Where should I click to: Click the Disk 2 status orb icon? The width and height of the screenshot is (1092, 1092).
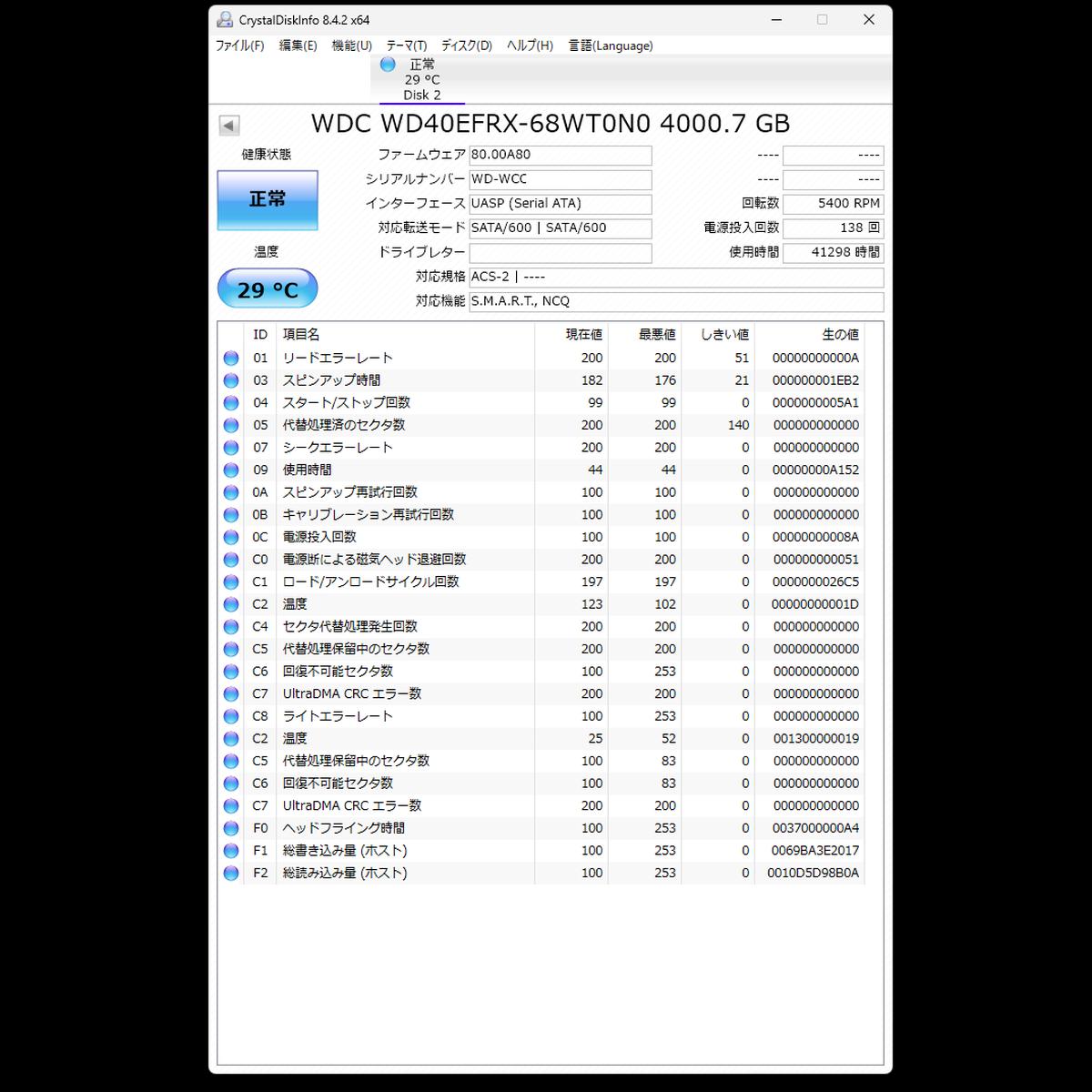pyautogui.click(x=388, y=65)
